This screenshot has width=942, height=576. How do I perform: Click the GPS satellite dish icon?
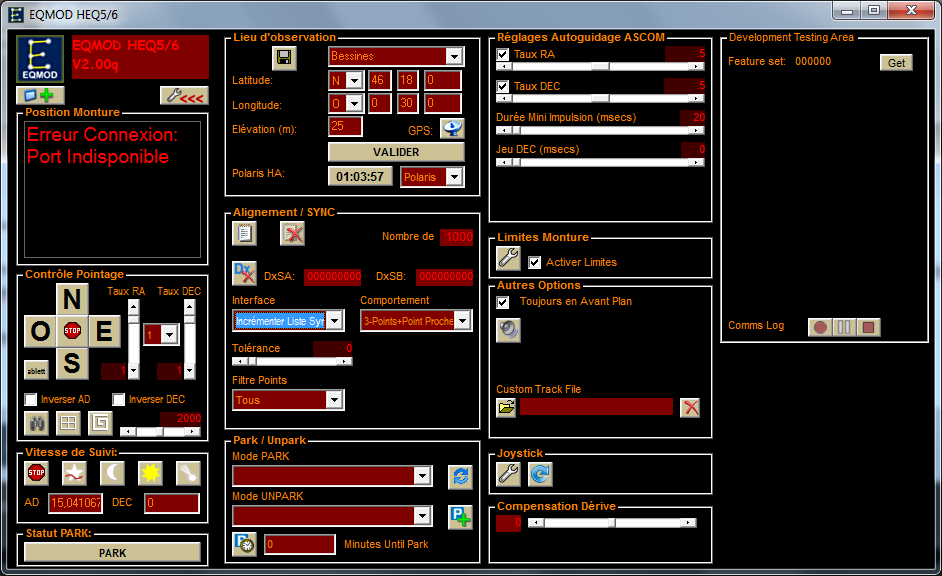pos(452,129)
